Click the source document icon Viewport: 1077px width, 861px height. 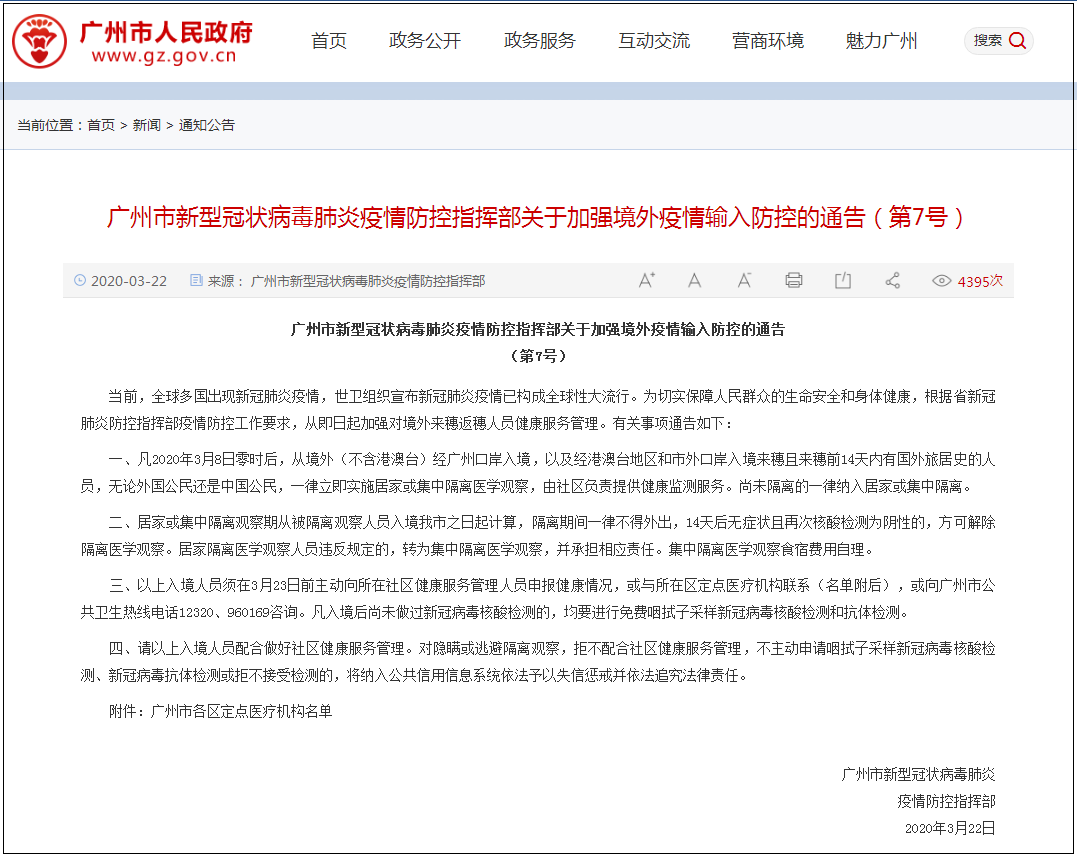[196, 280]
